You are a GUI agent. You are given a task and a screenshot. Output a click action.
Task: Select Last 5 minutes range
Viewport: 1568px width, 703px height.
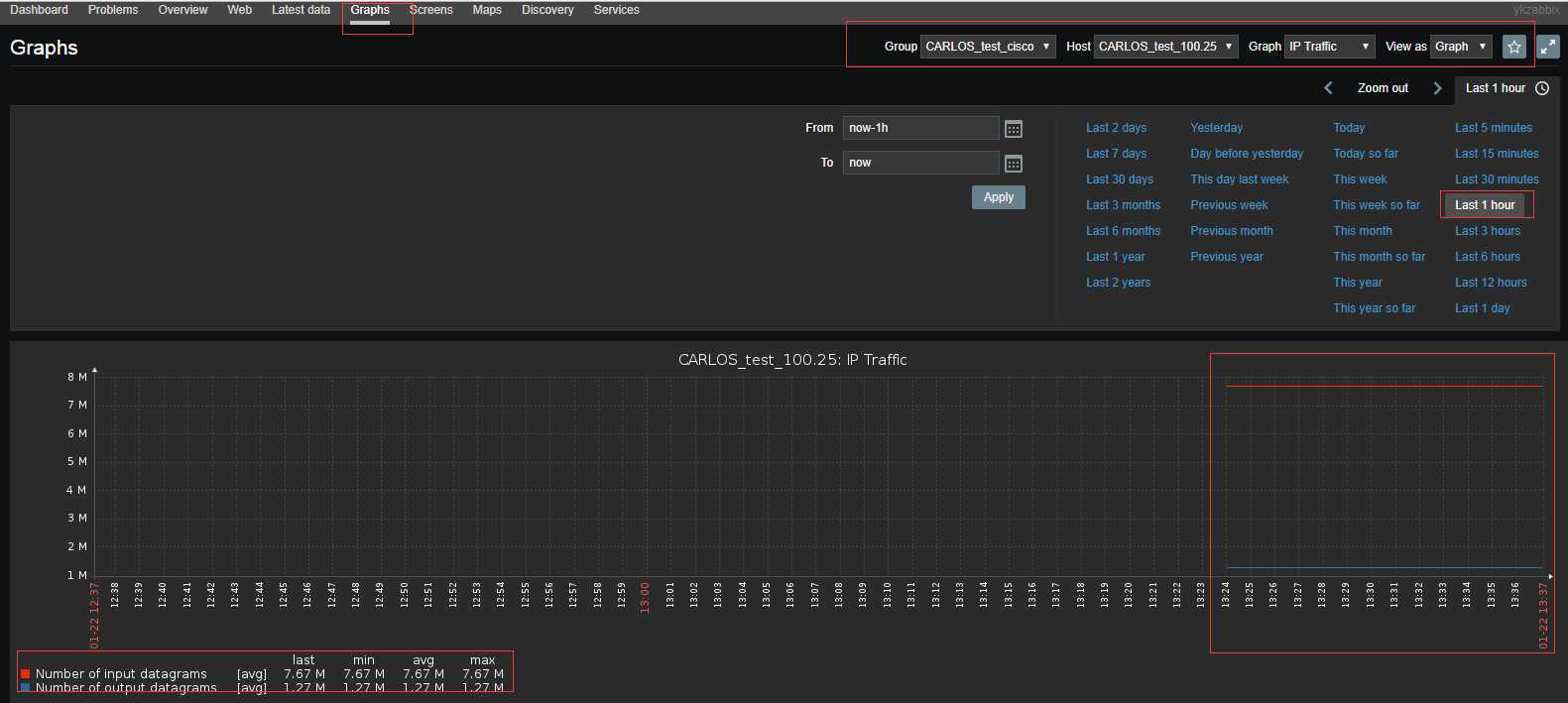pos(1494,128)
